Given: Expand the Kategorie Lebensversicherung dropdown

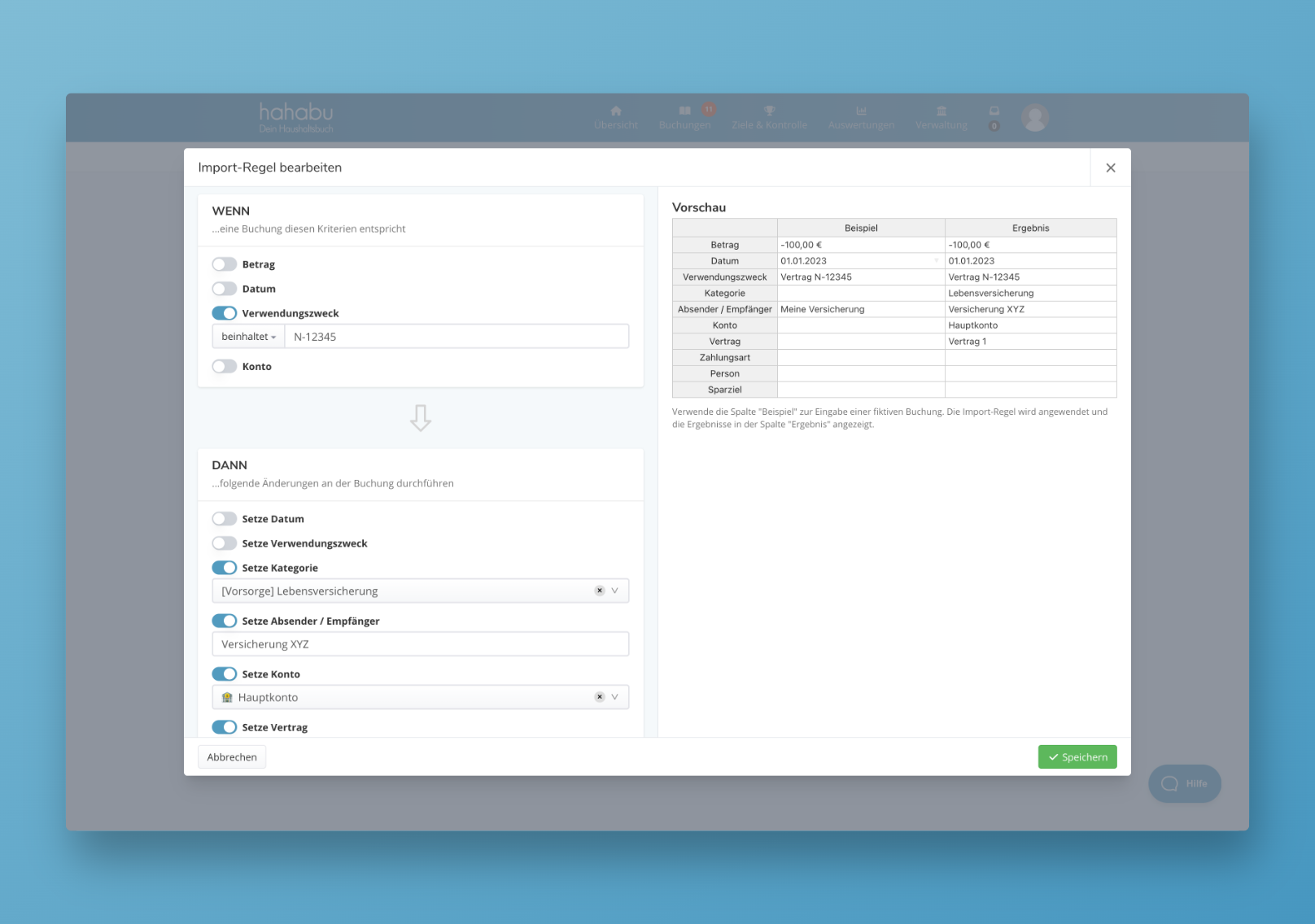Looking at the screenshot, I should coord(615,591).
